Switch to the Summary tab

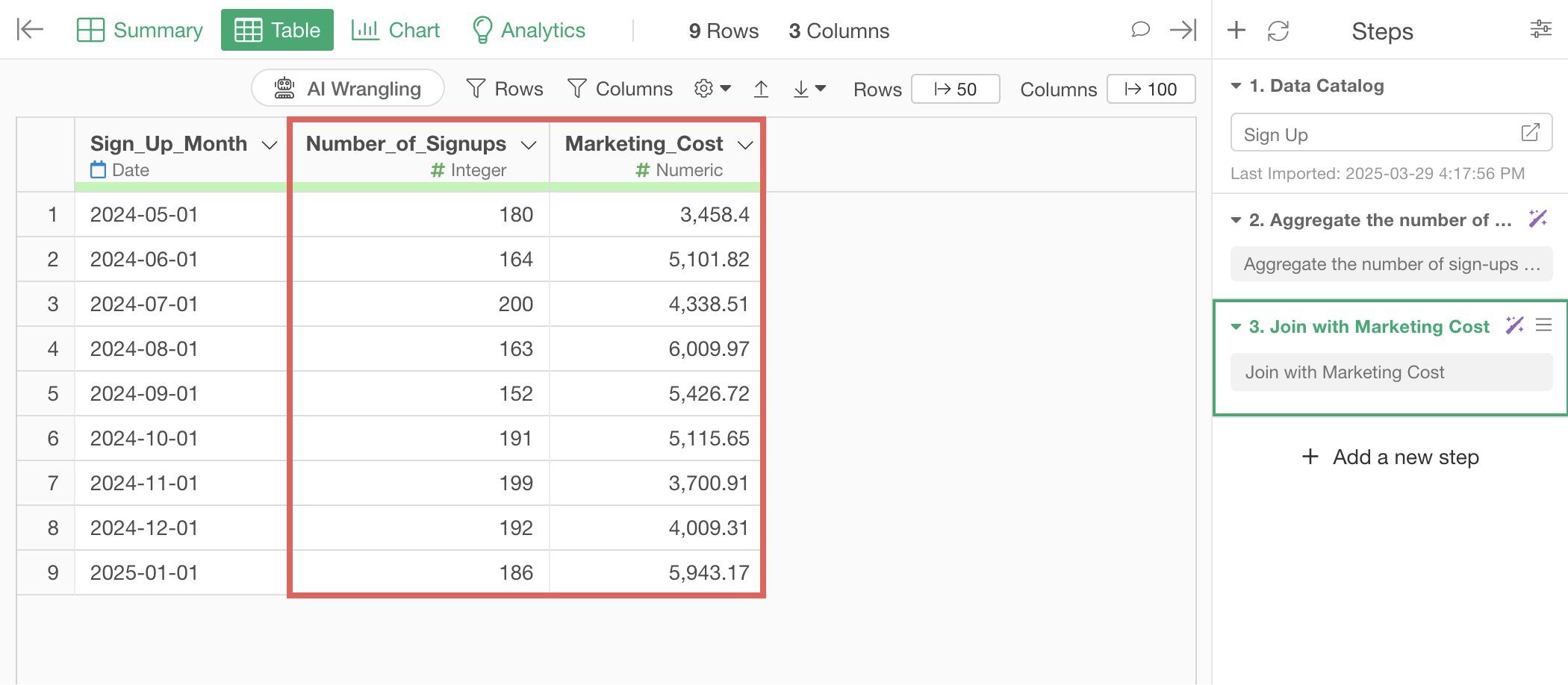click(x=140, y=30)
